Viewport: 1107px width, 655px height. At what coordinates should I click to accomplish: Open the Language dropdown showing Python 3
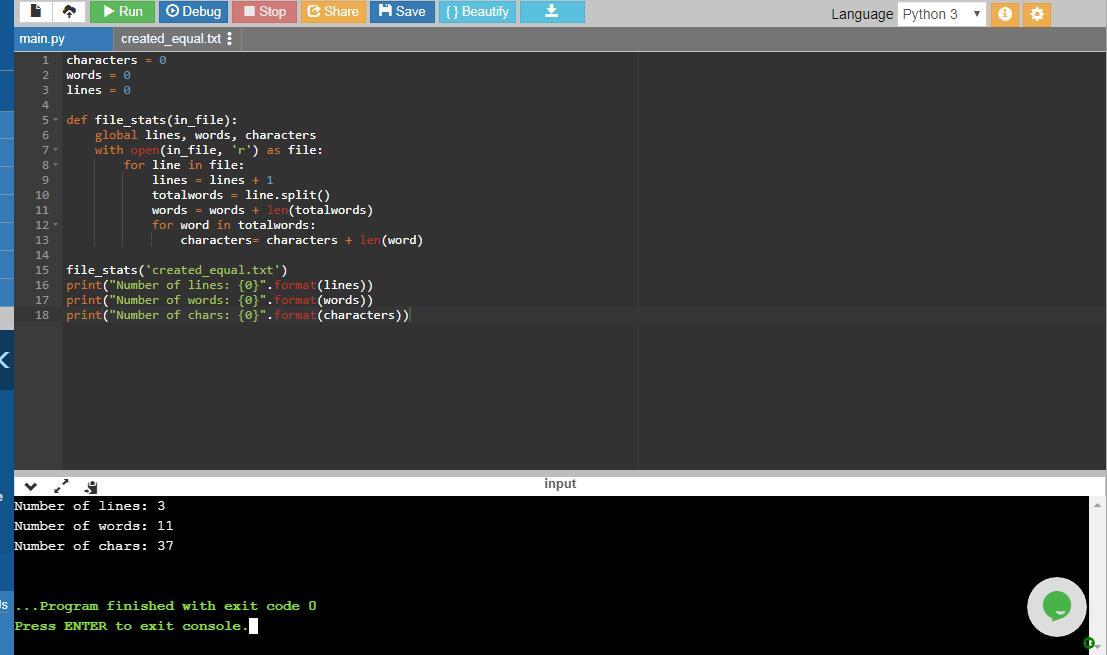941,14
